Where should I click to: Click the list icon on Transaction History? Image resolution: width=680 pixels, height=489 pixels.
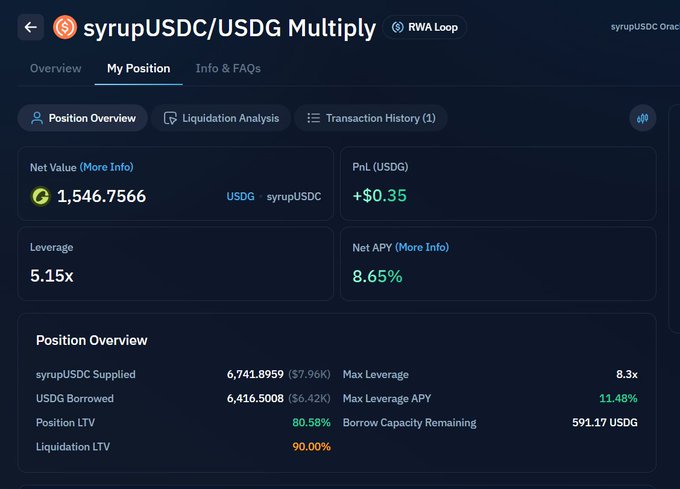point(314,118)
